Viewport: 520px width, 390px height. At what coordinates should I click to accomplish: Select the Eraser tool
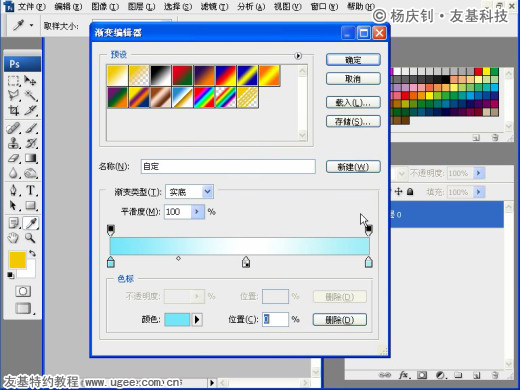(13, 158)
